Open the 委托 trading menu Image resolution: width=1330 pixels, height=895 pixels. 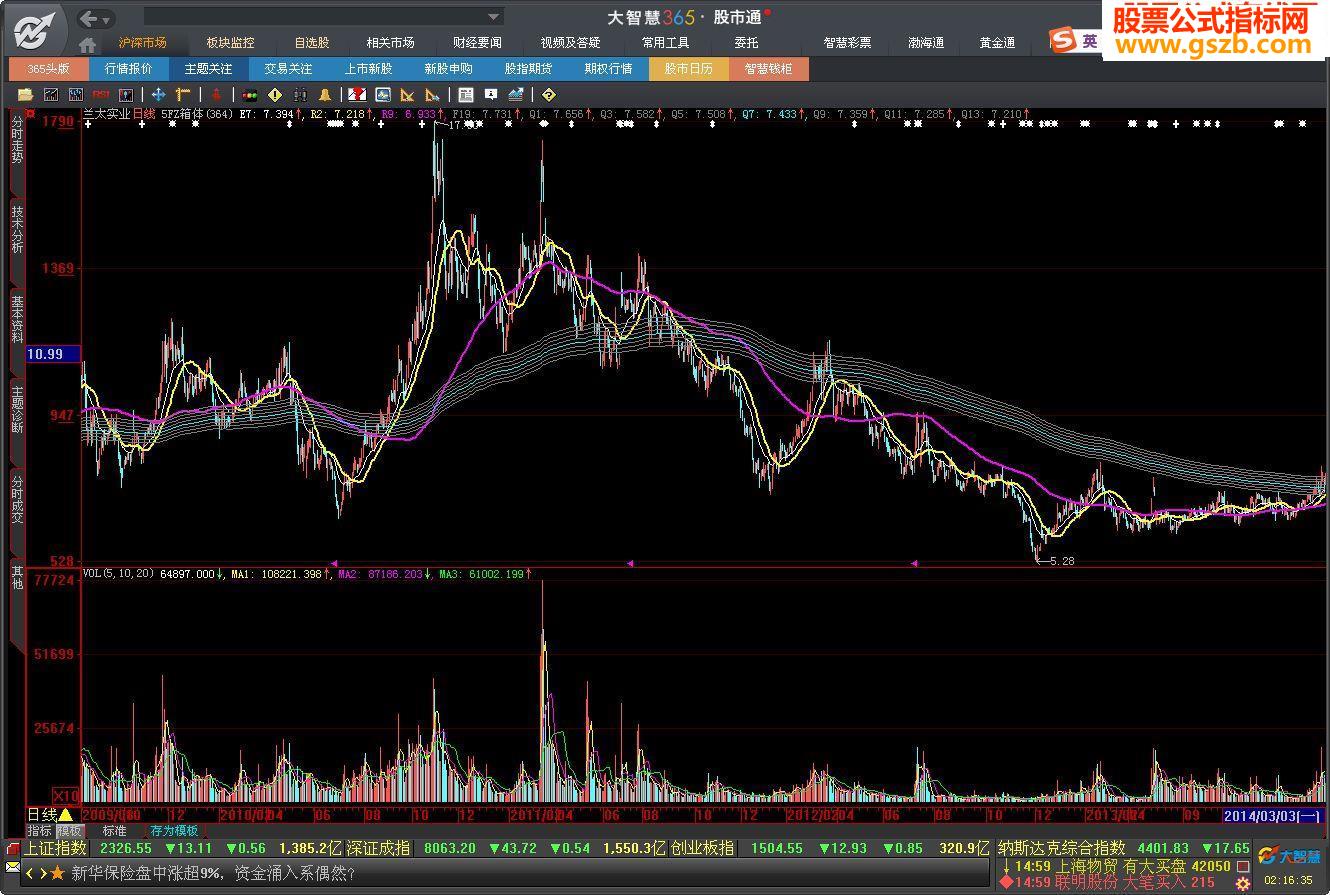coord(746,43)
